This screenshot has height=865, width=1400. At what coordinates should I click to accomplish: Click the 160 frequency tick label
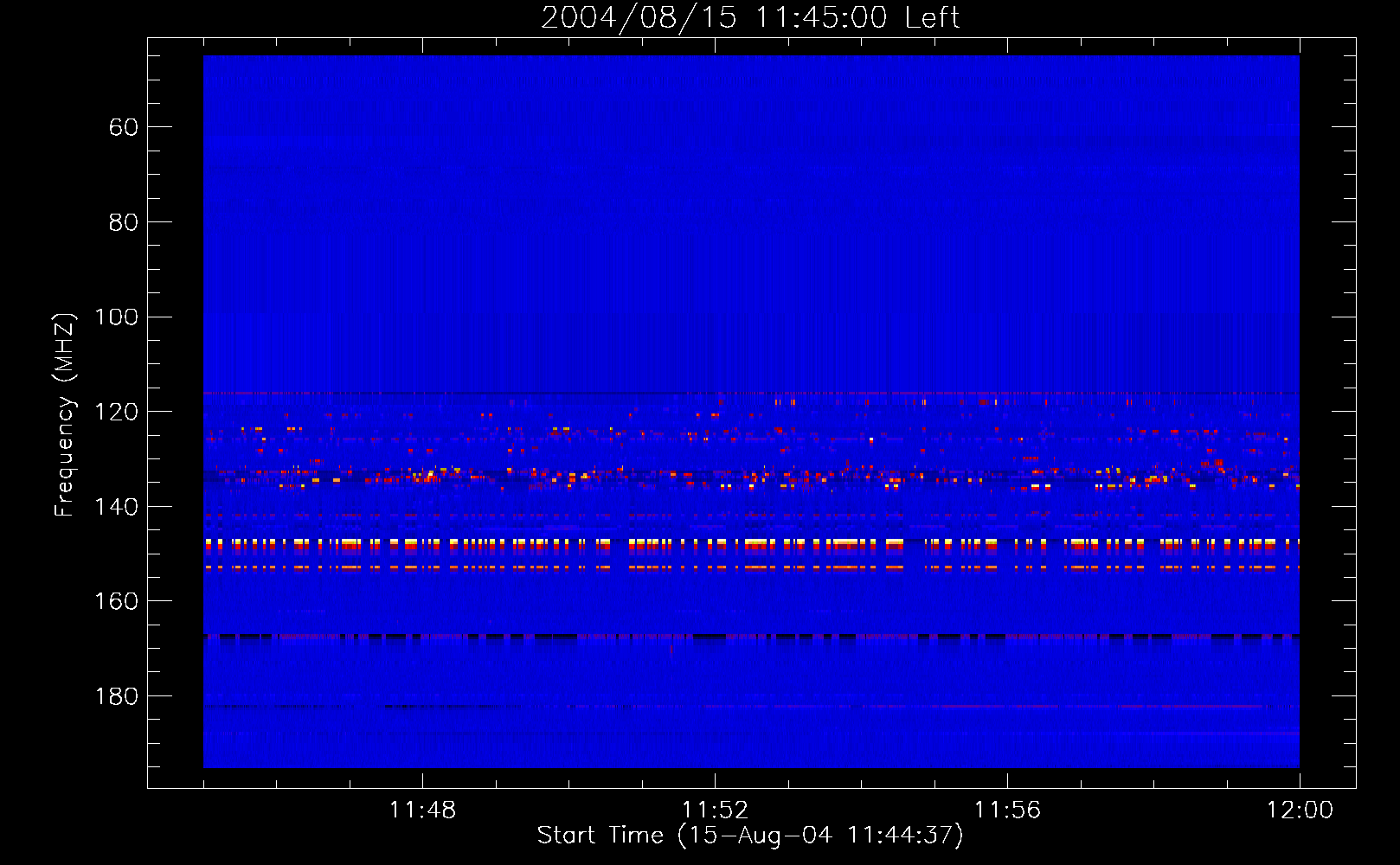[116, 601]
